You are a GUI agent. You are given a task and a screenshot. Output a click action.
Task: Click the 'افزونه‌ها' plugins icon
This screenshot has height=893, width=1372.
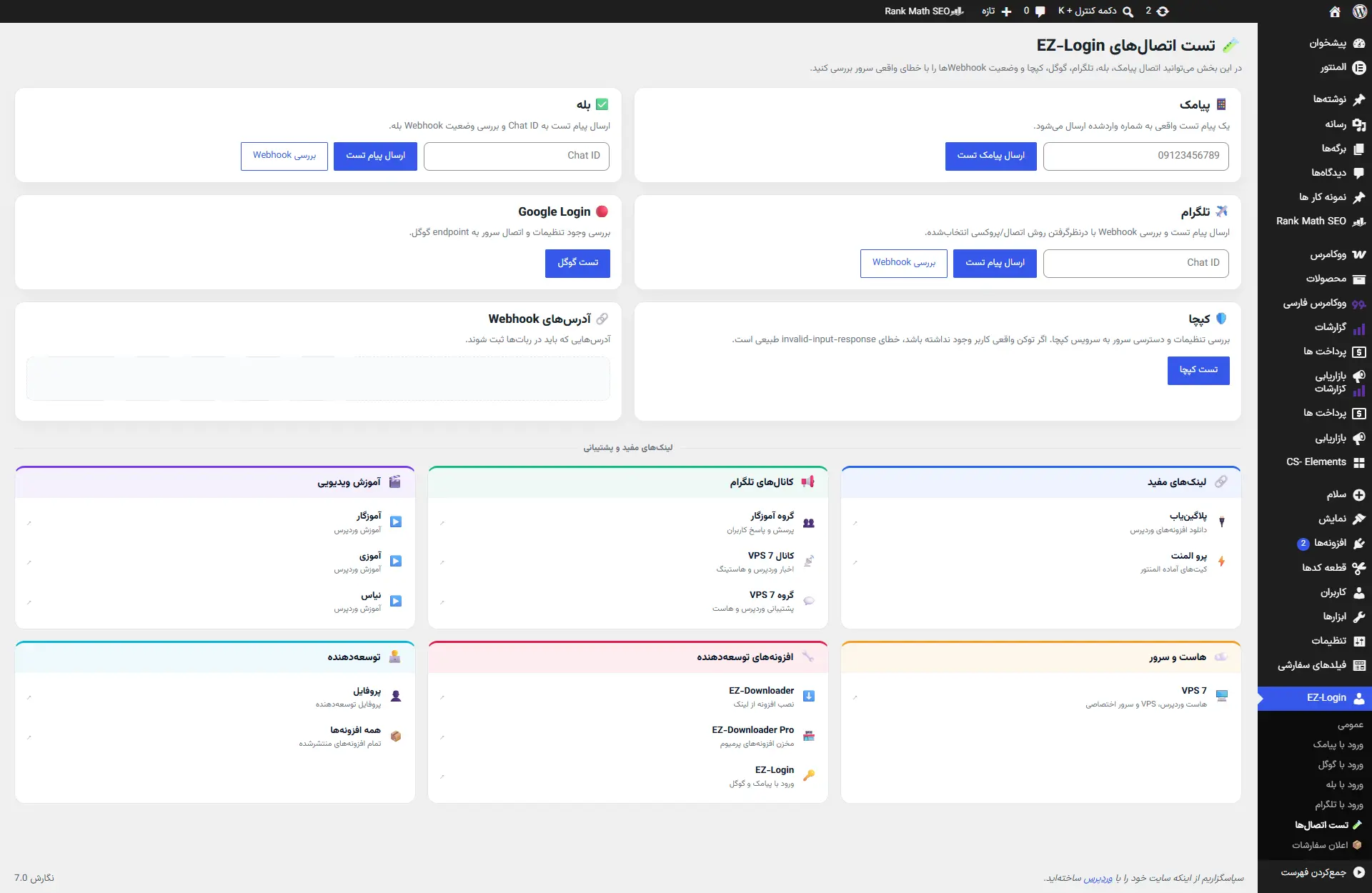(1359, 544)
